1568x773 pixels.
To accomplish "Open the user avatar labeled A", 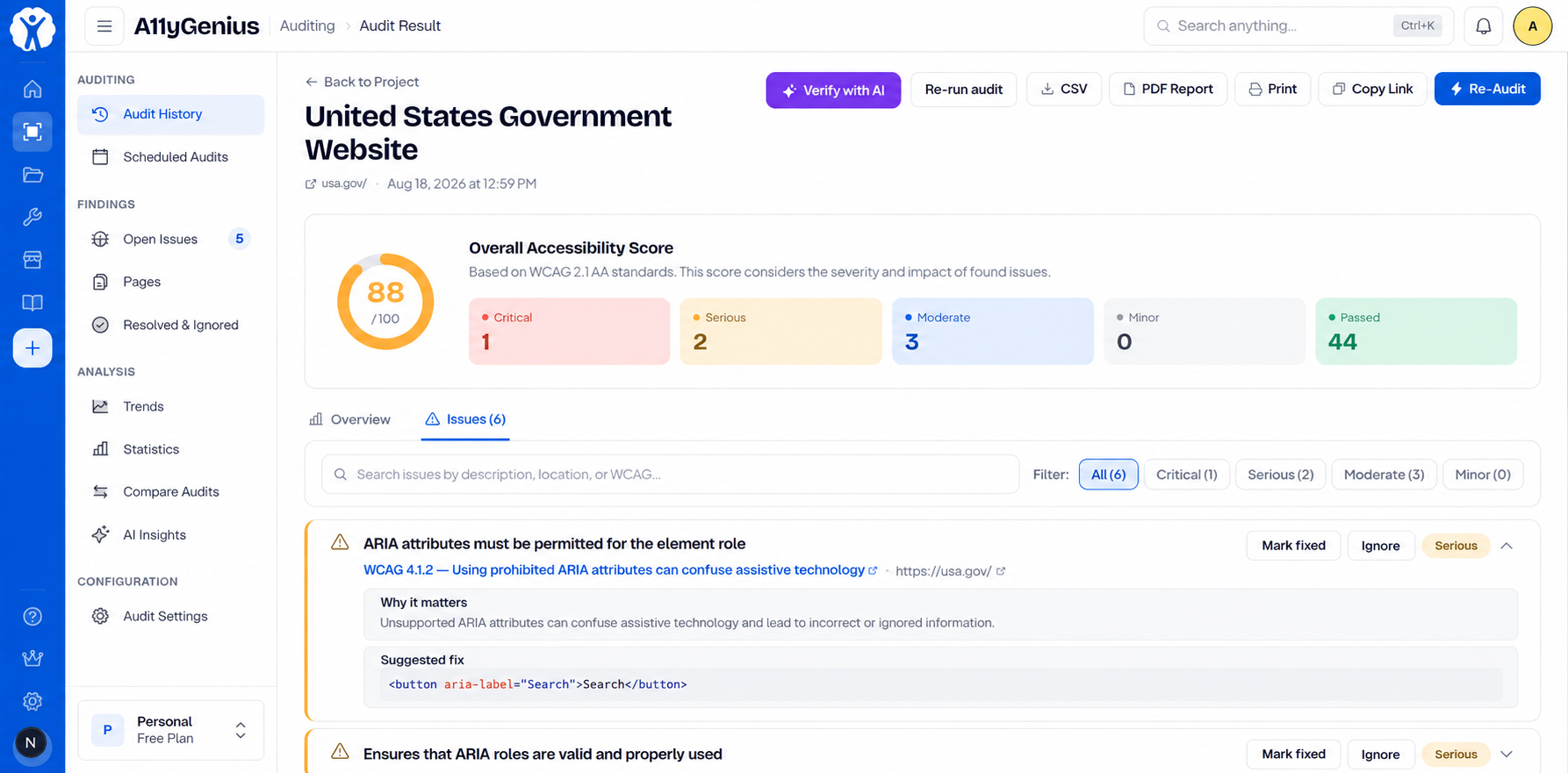I will coord(1533,26).
